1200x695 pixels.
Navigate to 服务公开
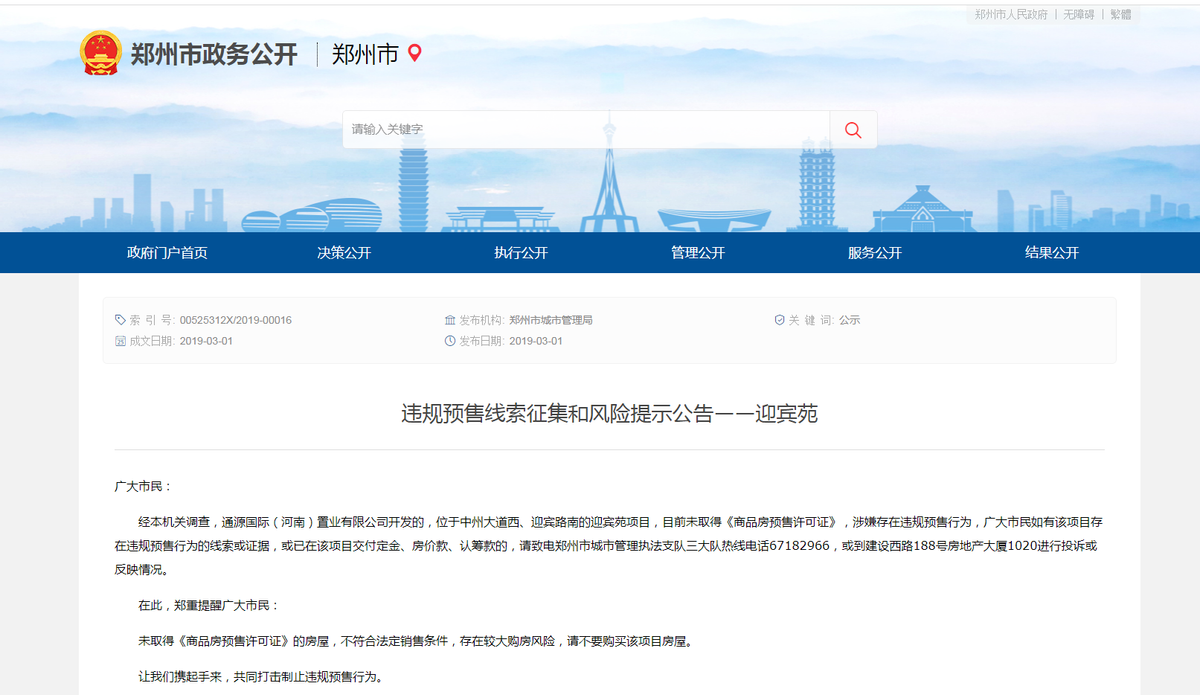(875, 253)
